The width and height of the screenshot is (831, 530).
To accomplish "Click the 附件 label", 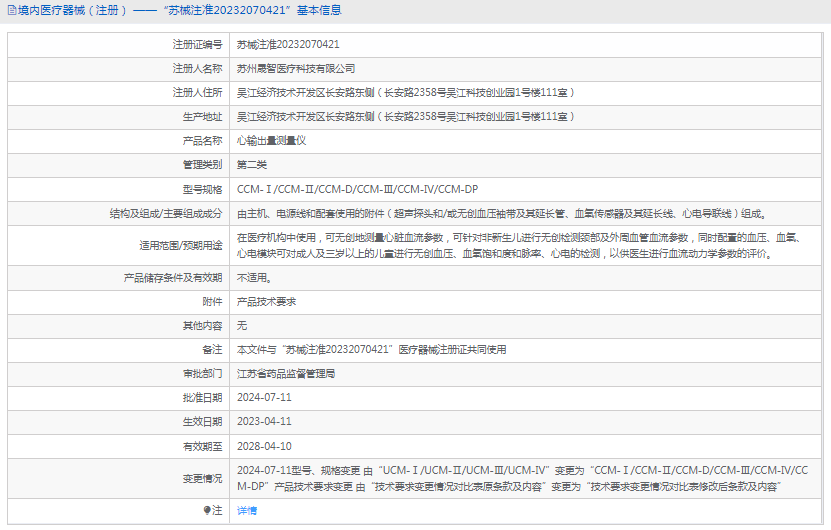I will click(213, 302).
